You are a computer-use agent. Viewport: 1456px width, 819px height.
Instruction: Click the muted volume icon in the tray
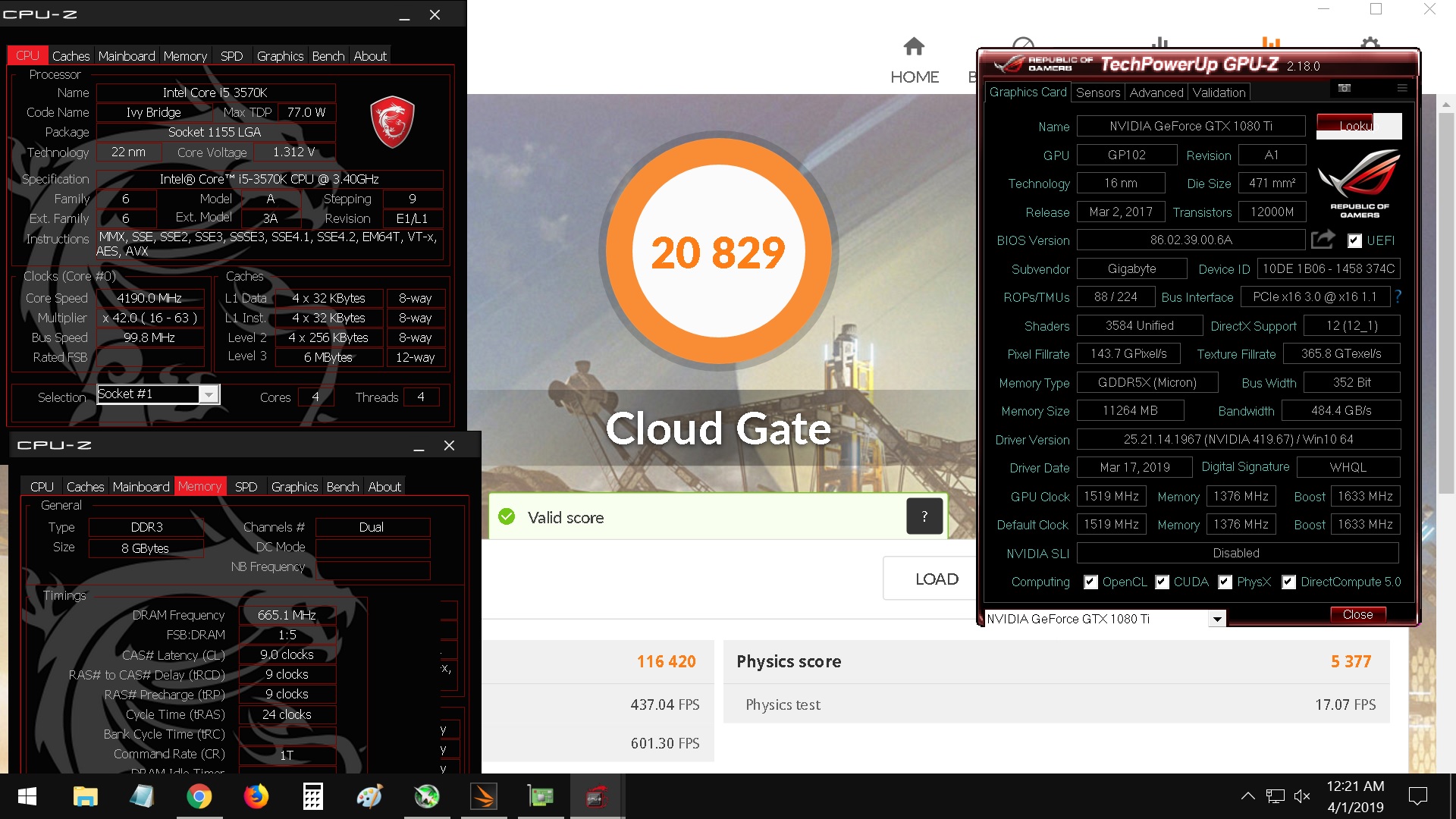[x=1302, y=796]
